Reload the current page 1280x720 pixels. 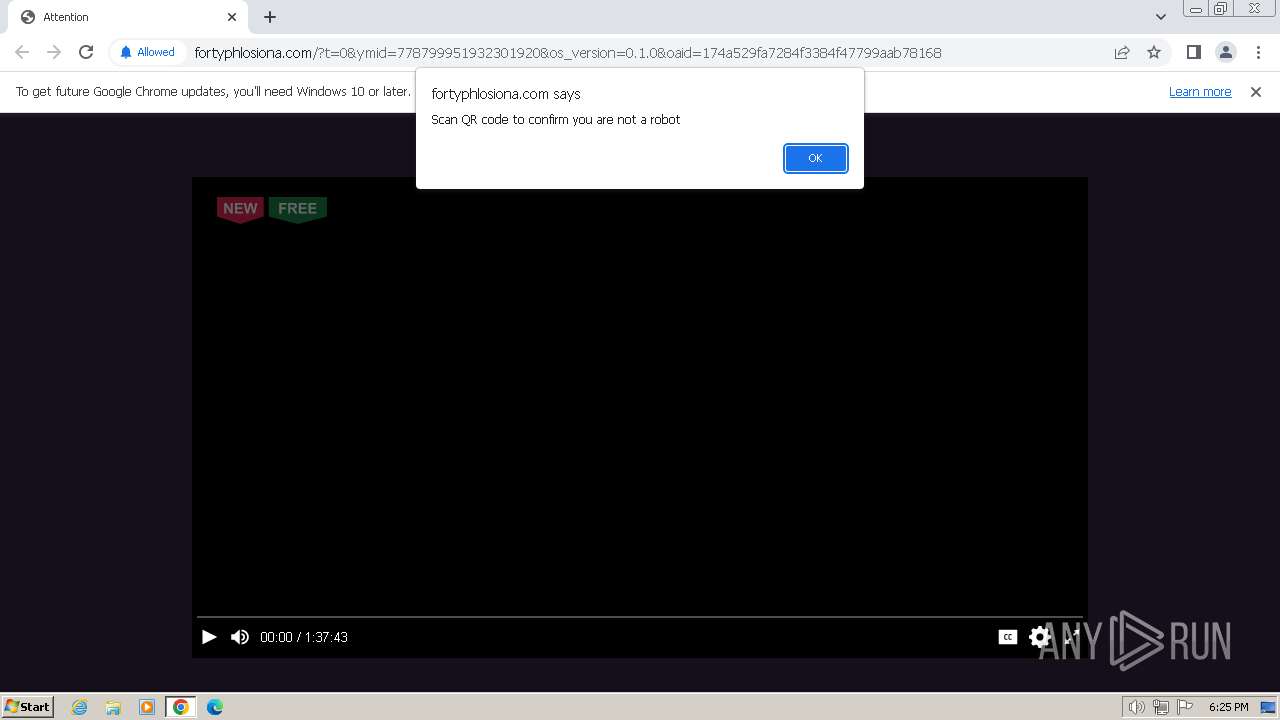point(86,52)
